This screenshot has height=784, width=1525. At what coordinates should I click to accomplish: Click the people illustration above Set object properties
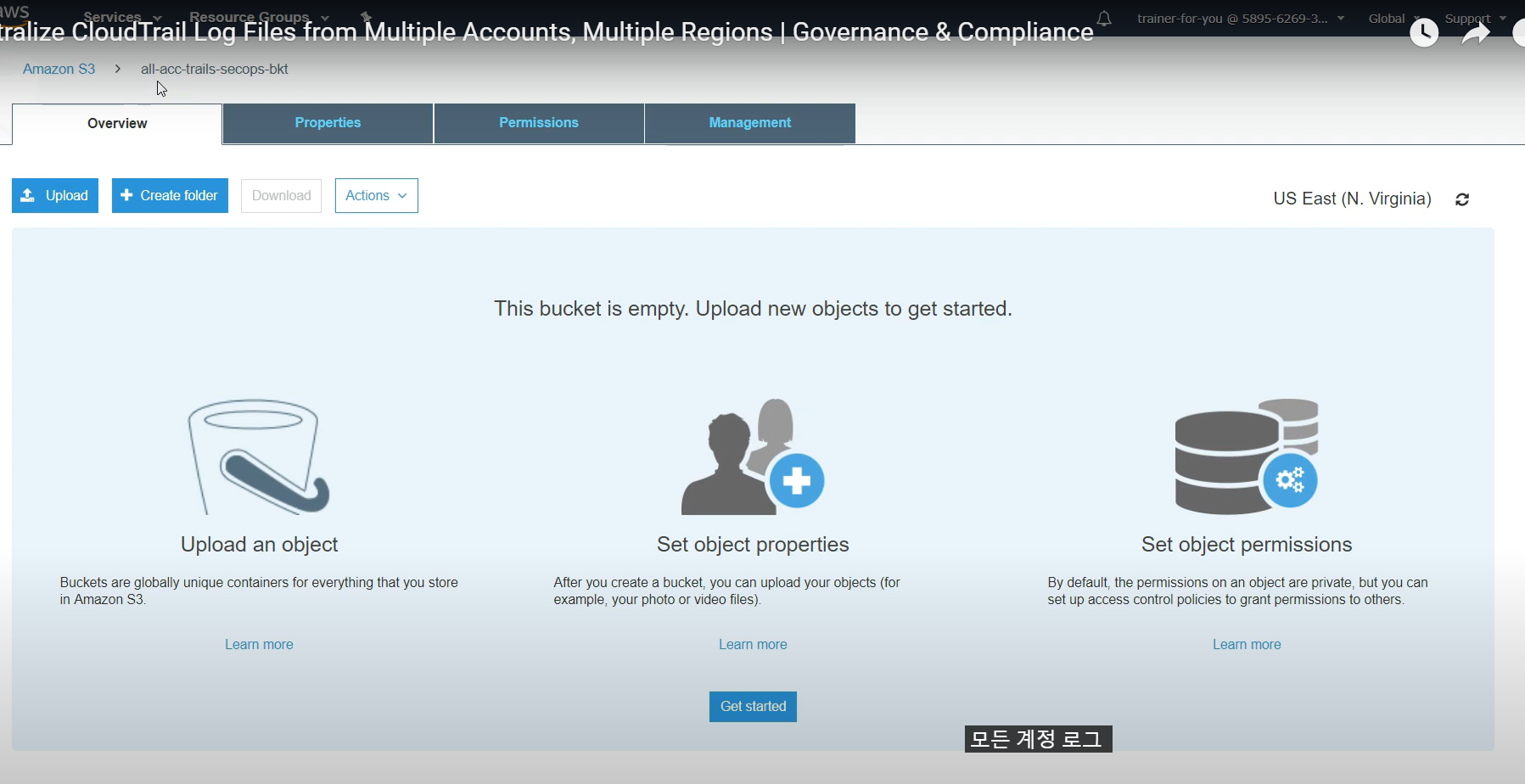(753, 456)
